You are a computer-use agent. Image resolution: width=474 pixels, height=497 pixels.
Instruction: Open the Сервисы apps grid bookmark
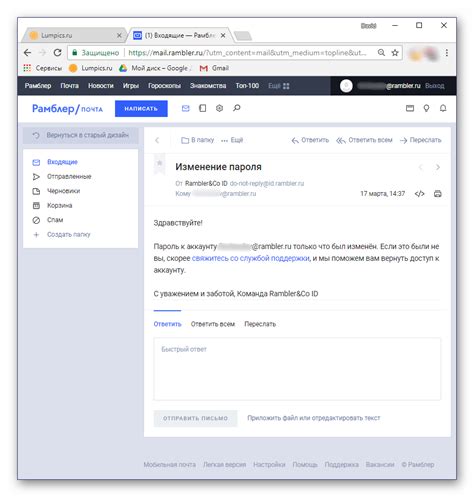(42, 68)
